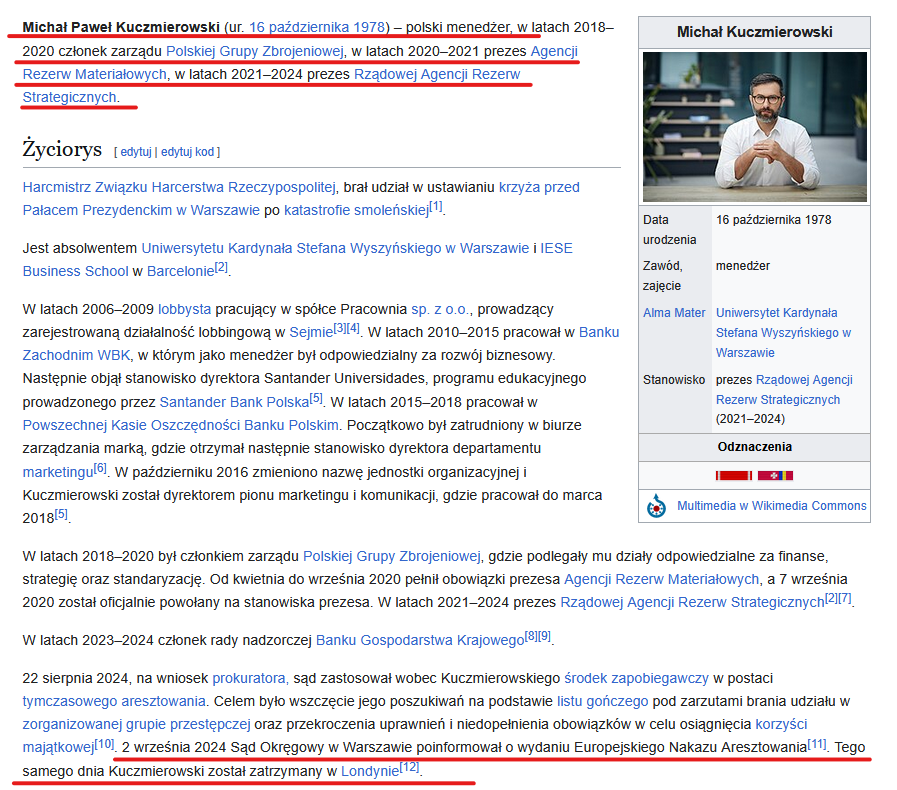897x790 pixels.
Task: Open 'zorganizowanej grupie przestępczej' link
Action: (136, 725)
